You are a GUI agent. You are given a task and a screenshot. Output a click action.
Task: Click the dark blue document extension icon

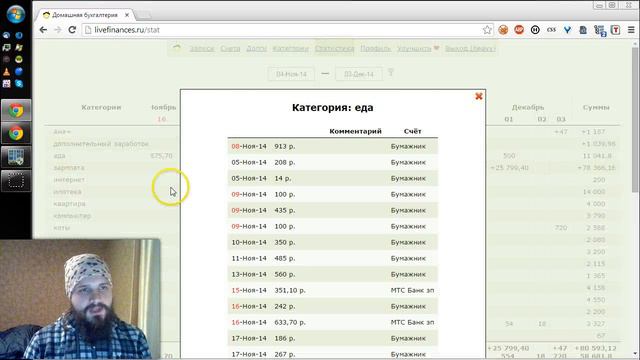(x=583, y=30)
